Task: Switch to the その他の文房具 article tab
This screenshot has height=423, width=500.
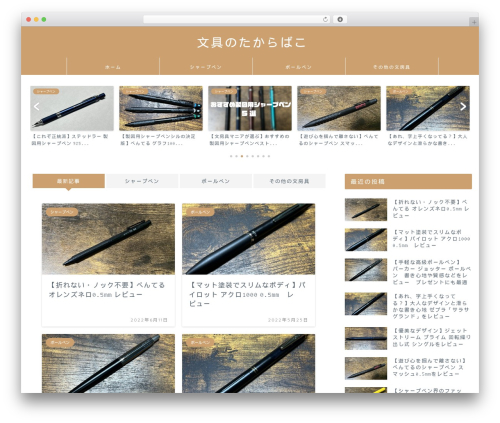Action: click(289, 181)
